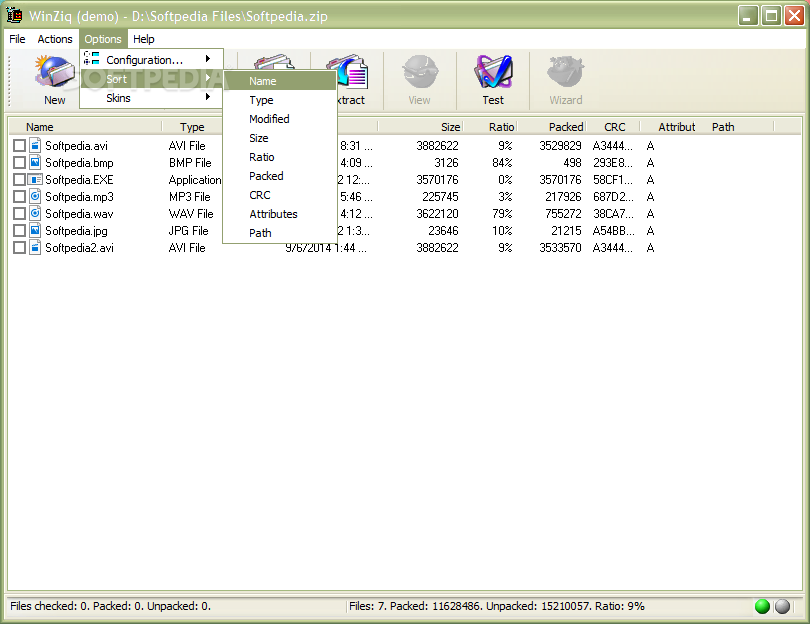The height and width of the screenshot is (624, 810).
Task: Check the Softpedia.bmp checkbox
Action: (x=19, y=163)
